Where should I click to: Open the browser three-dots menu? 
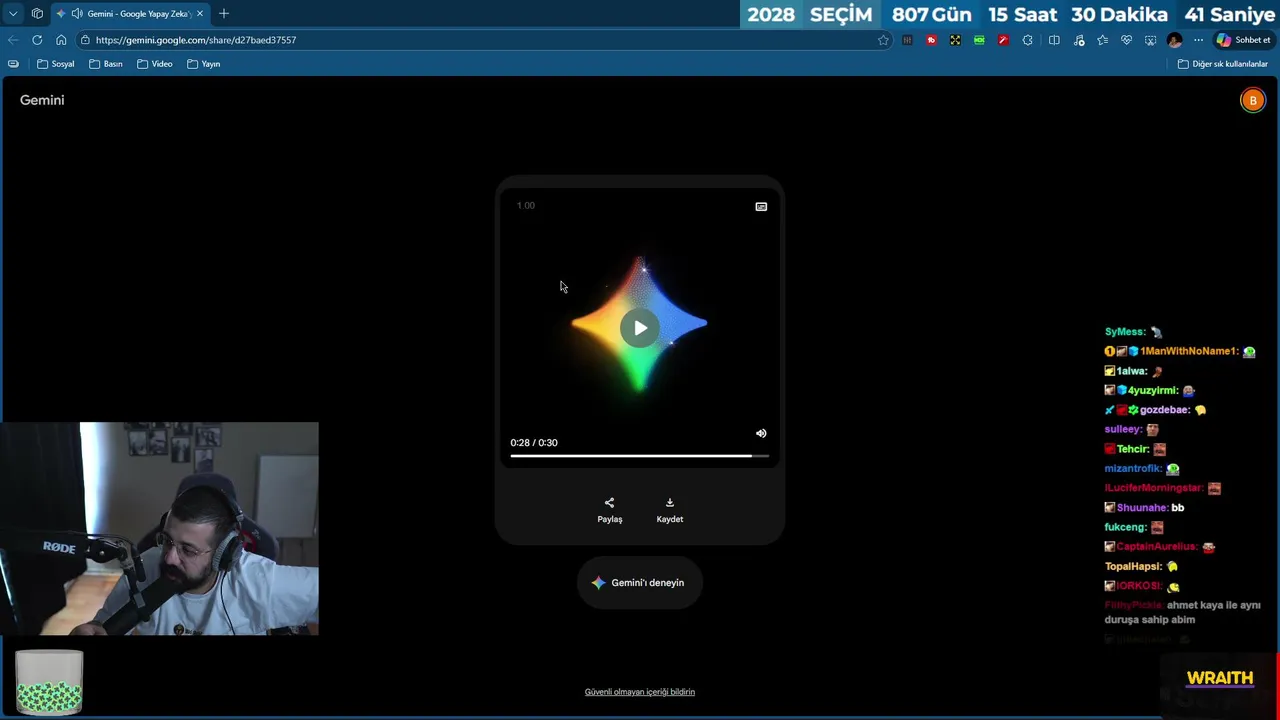1198,40
